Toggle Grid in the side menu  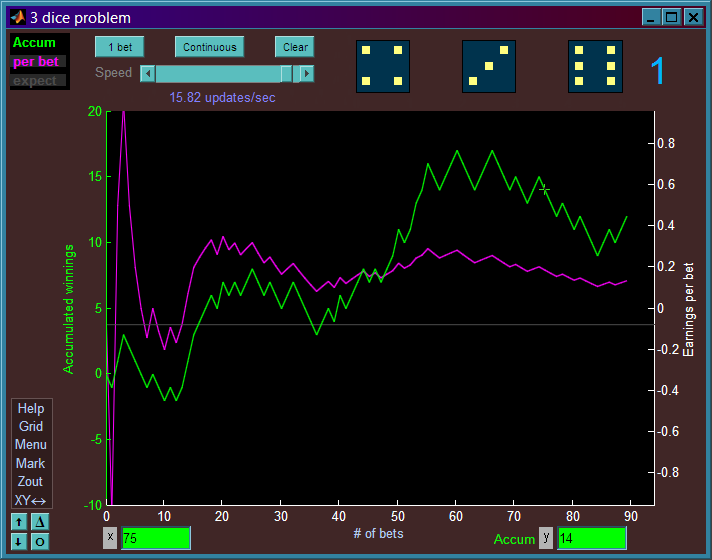tap(31, 426)
